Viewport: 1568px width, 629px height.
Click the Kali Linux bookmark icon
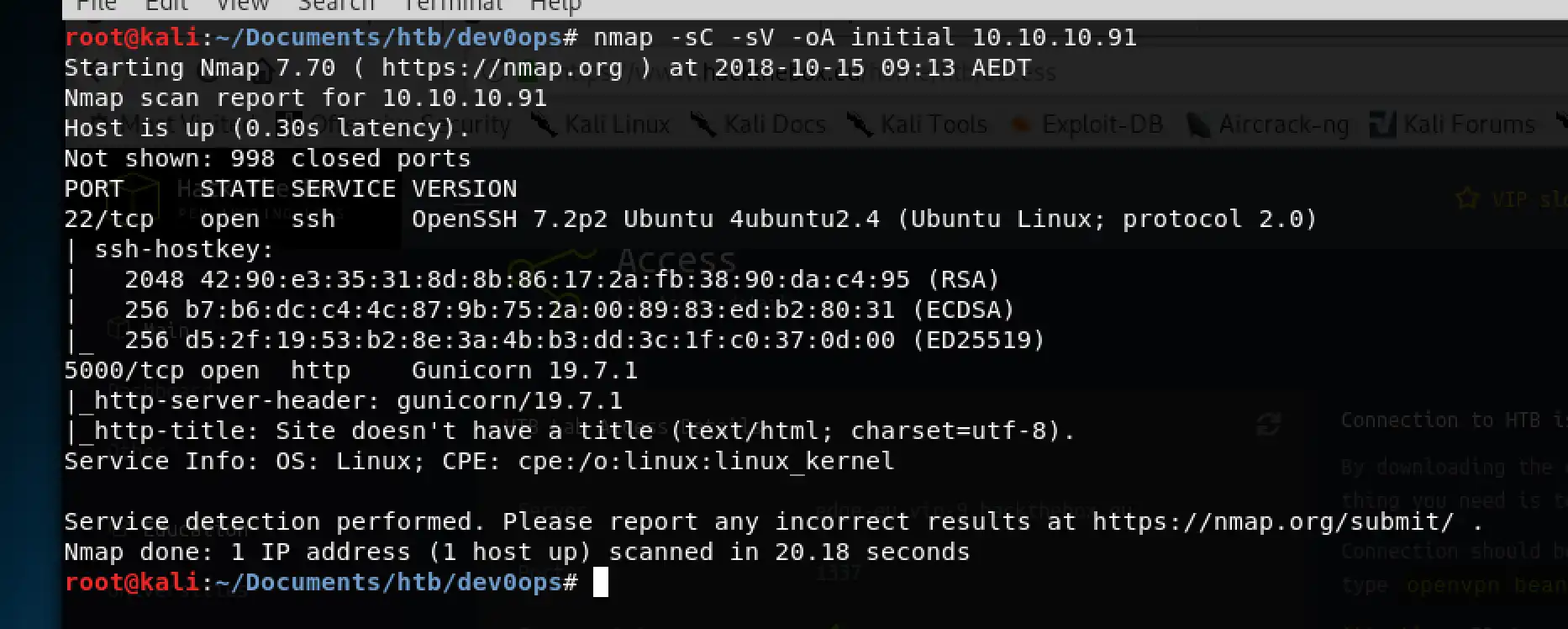(545, 125)
